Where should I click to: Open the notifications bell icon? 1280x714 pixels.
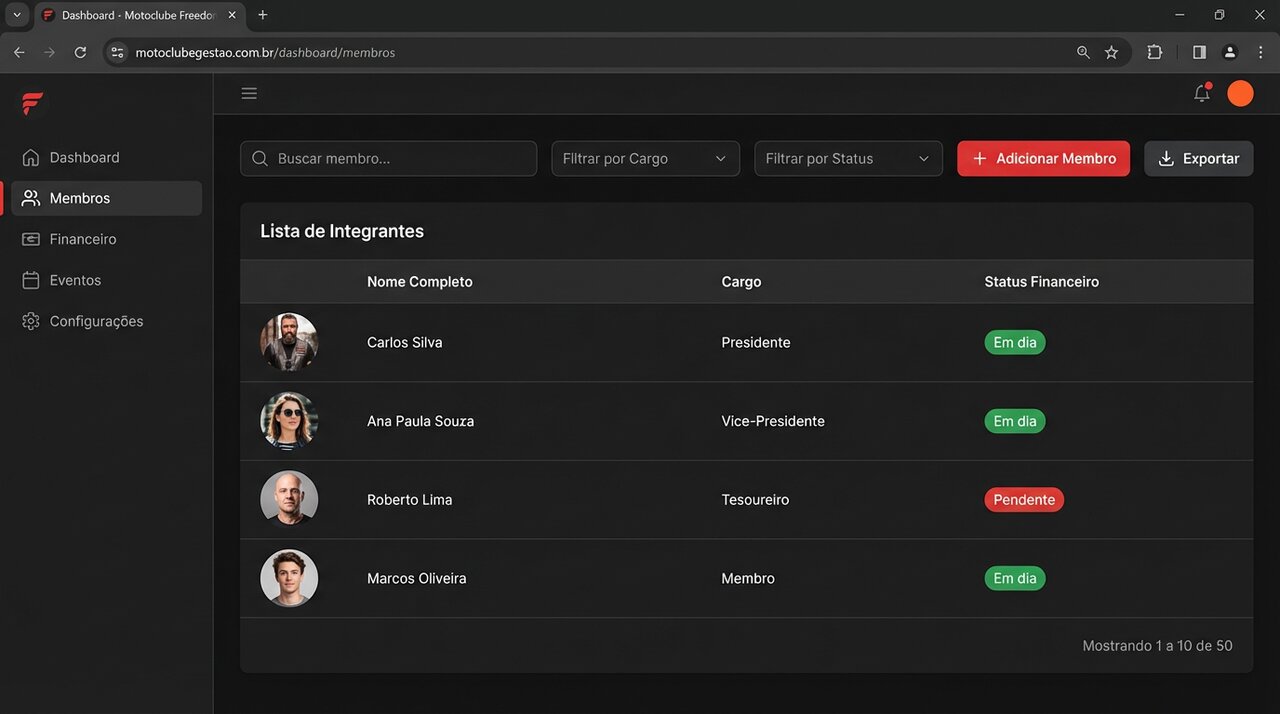(1202, 93)
